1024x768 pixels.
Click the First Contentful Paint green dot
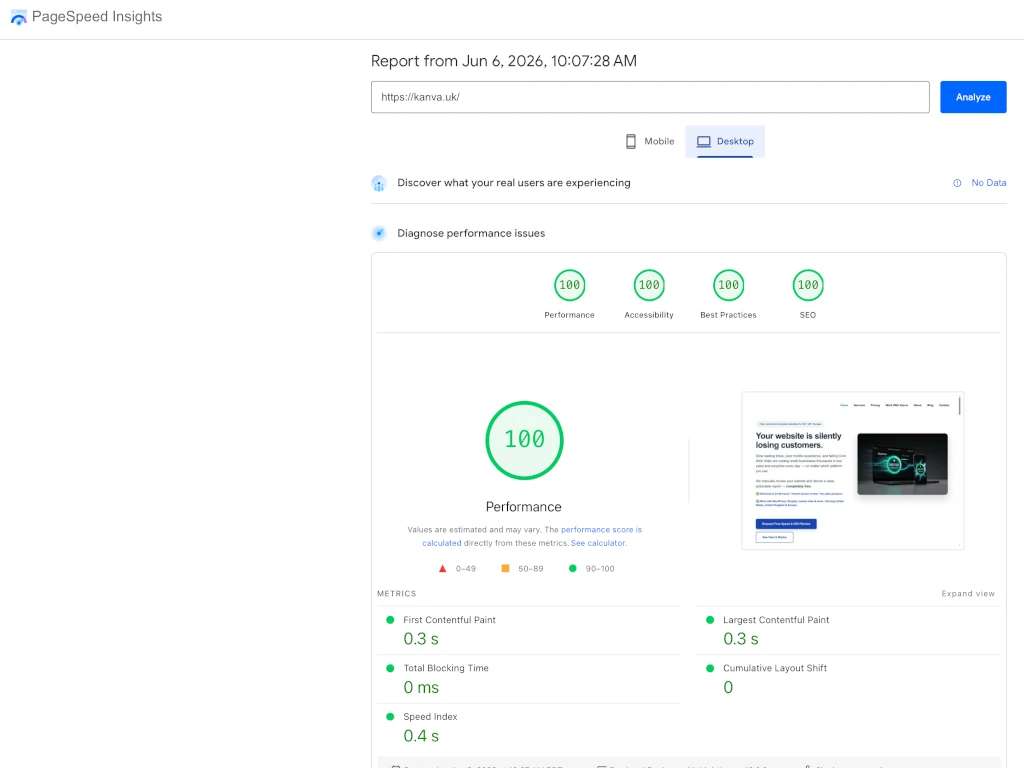390,620
